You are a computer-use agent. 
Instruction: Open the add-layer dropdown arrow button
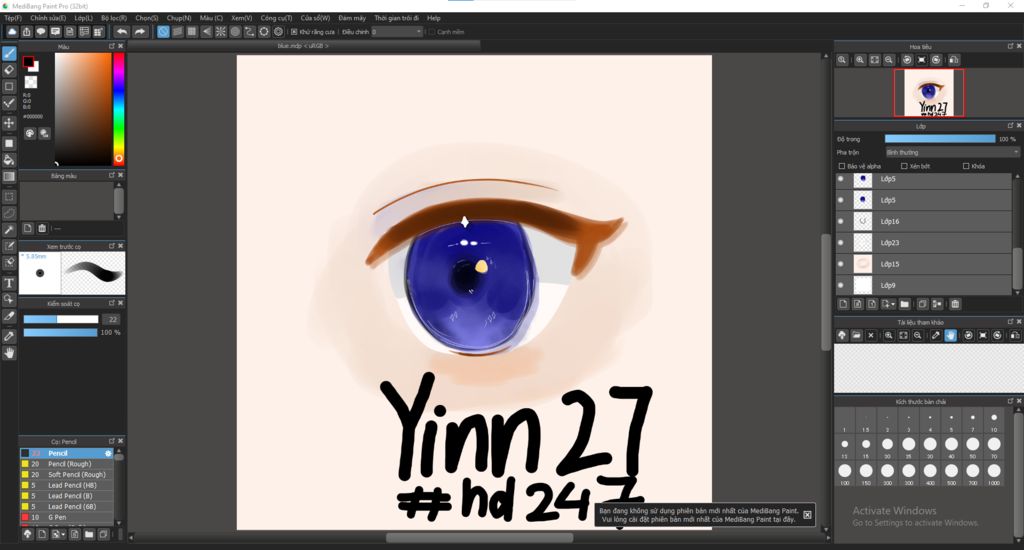[x=888, y=304]
